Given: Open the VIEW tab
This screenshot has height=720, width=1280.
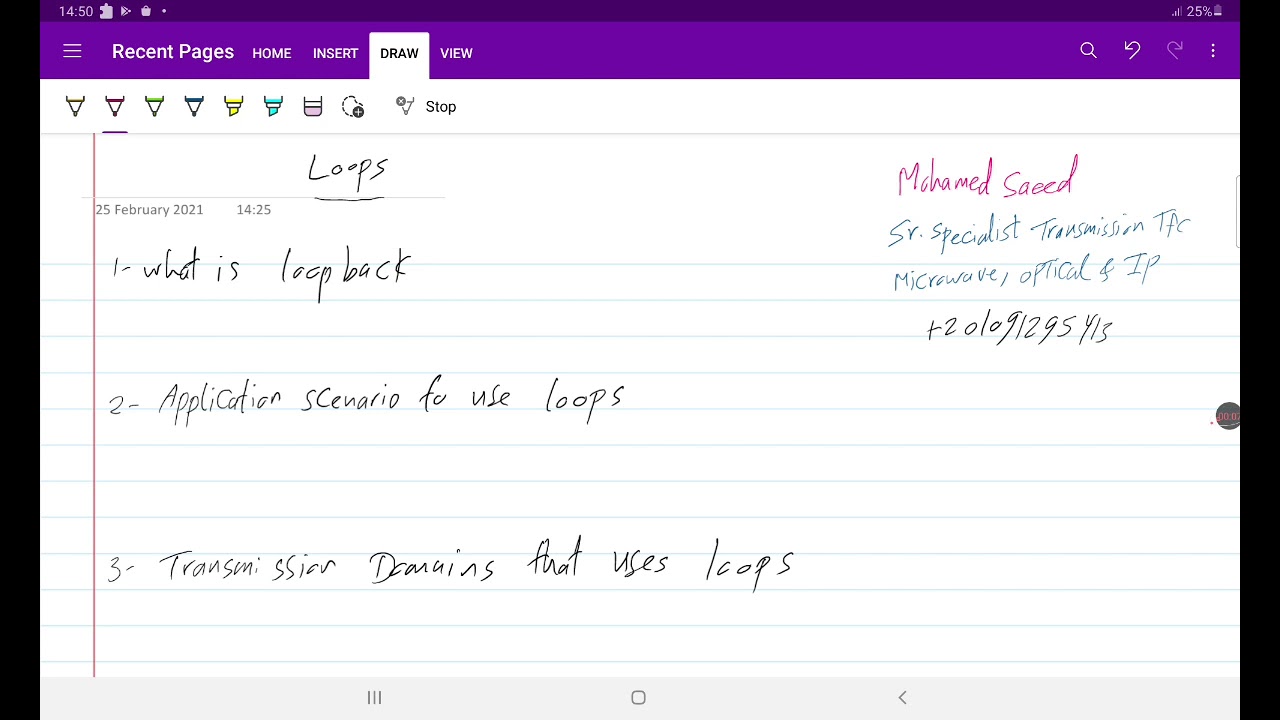Looking at the screenshot, I should 456,53.
